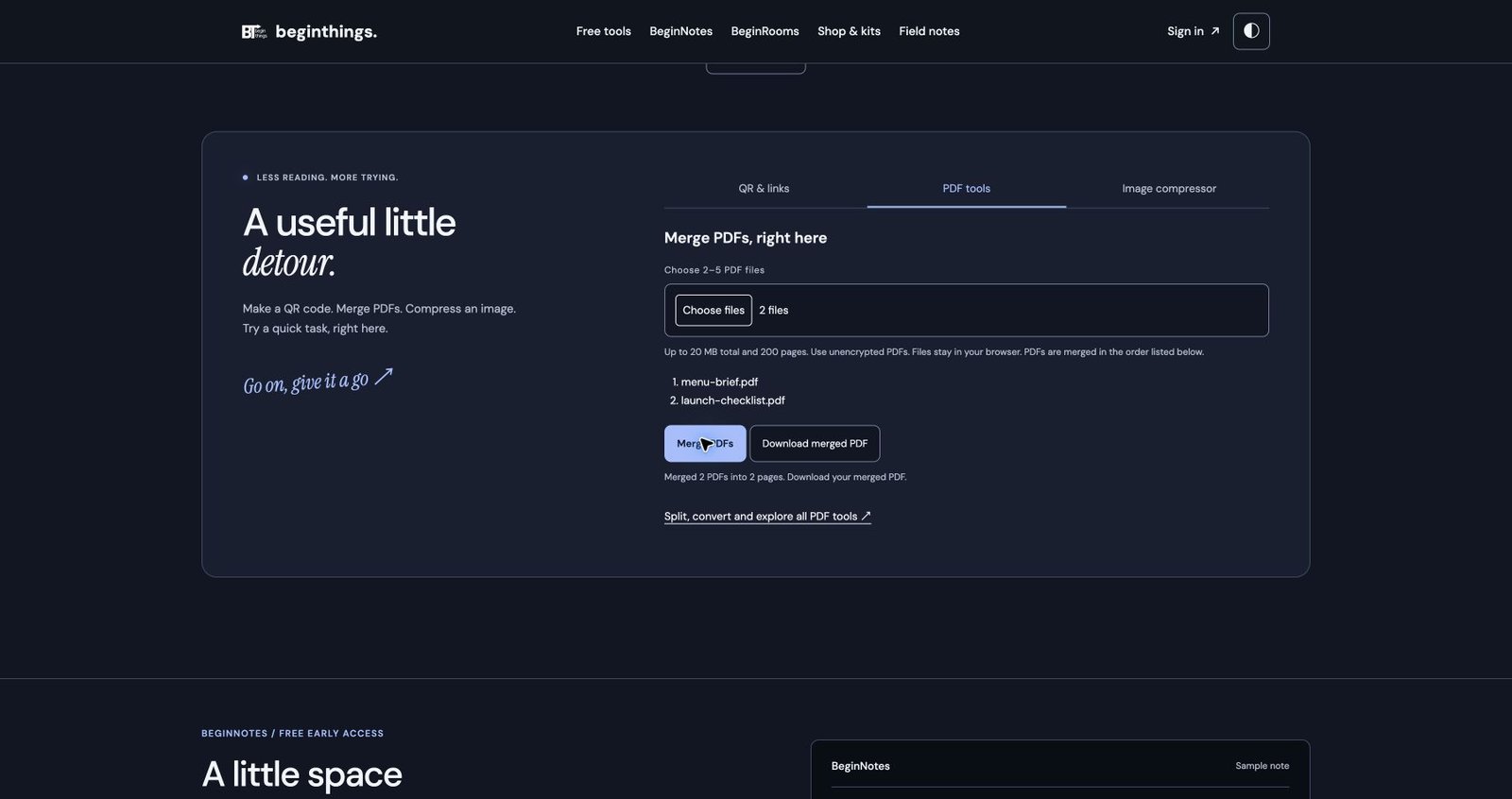Open Split, convert and explore all PDF tools link
1512x799 pixels.
767,517
